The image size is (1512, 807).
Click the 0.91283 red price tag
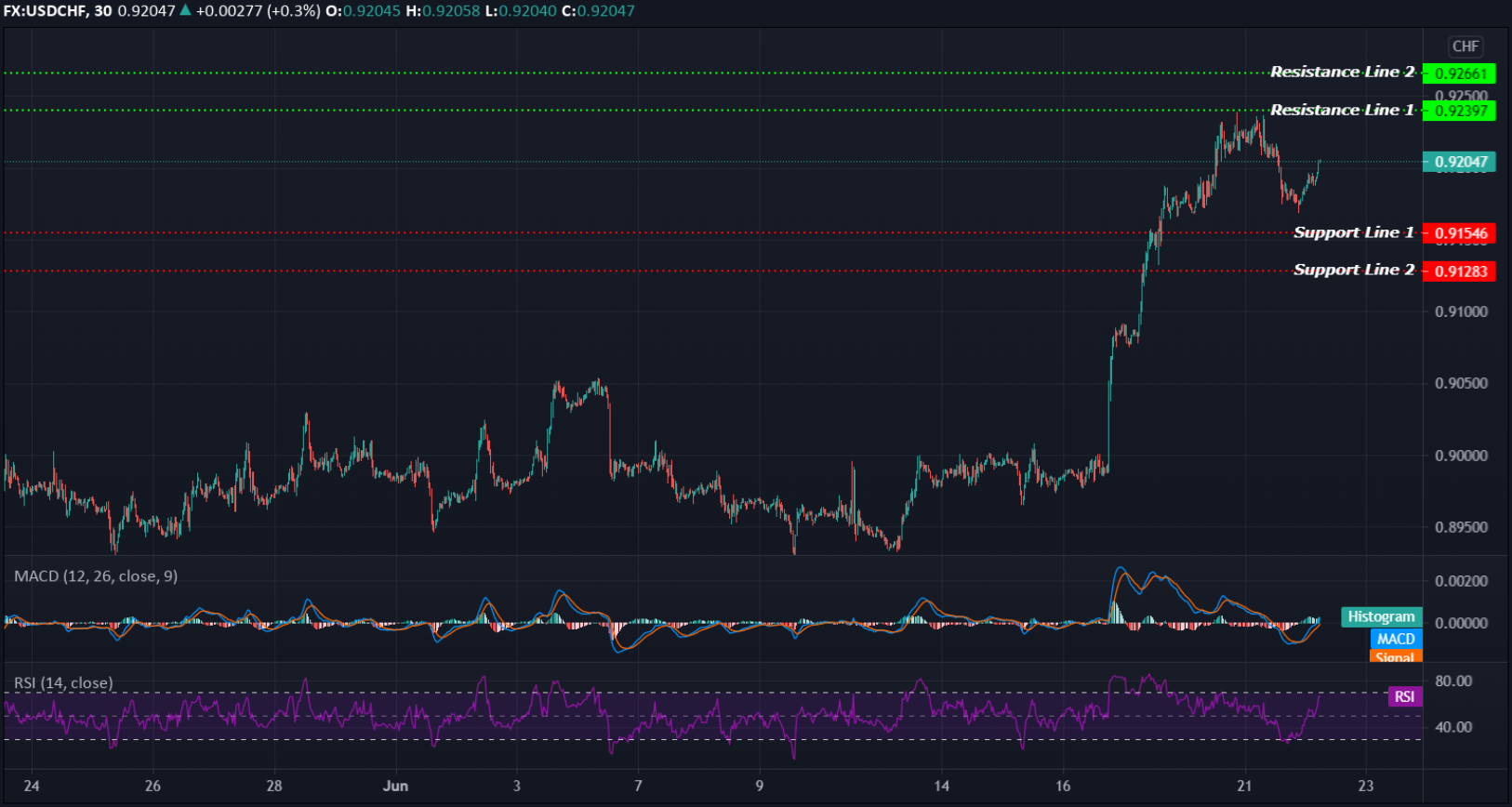tap(1460, 271)
